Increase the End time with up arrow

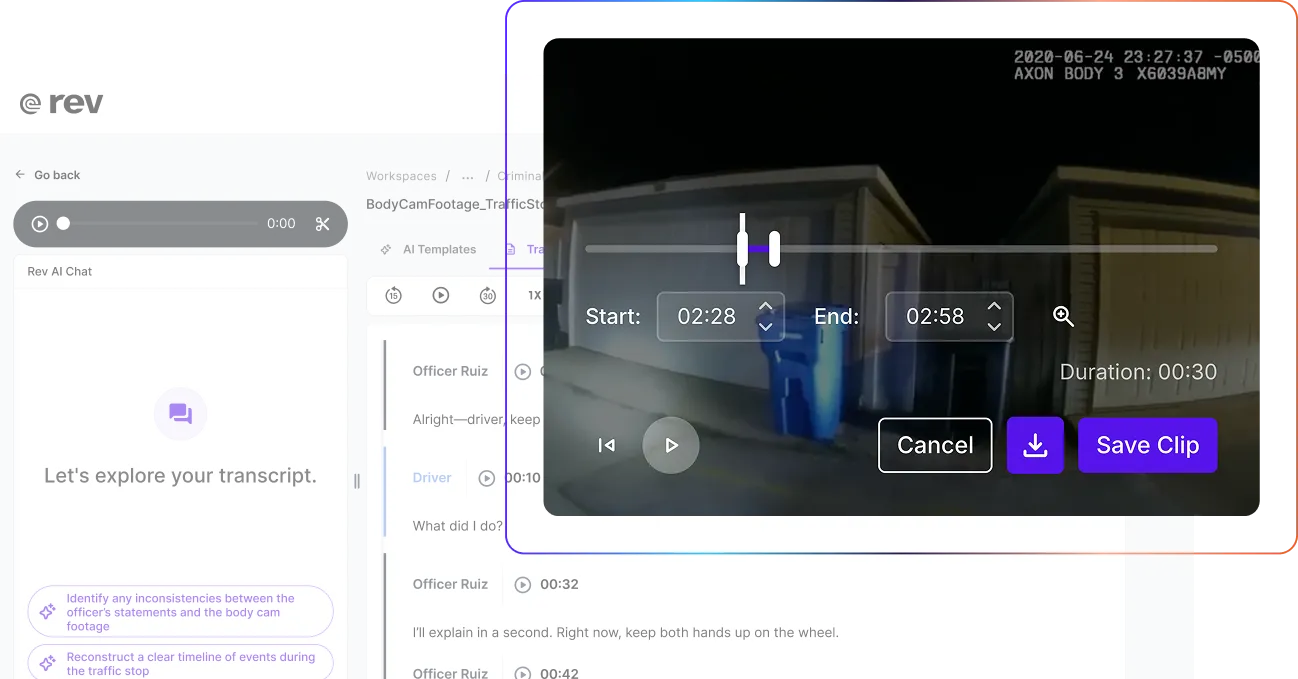pyautogui.click(x=994, y=306)
